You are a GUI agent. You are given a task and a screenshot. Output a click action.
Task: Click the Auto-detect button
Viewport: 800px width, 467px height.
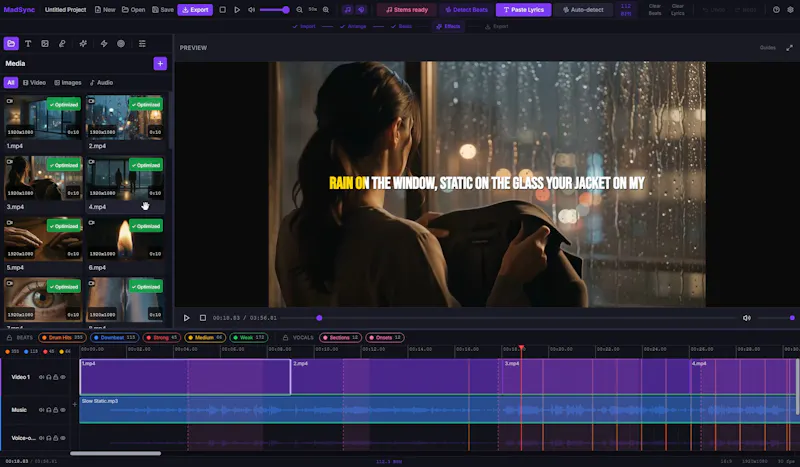(583, 10)
